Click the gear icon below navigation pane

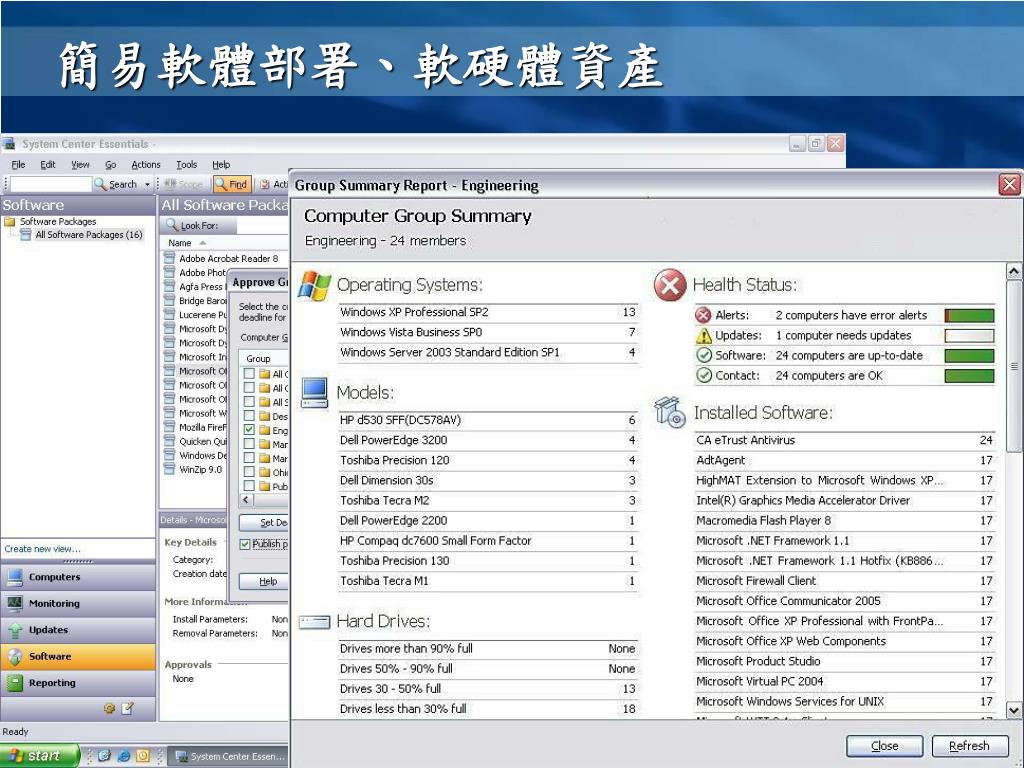click(x=109, y=708)
